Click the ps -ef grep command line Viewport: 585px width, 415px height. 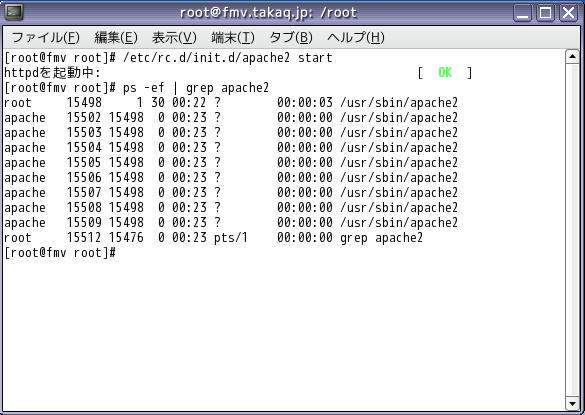point(137,88)
